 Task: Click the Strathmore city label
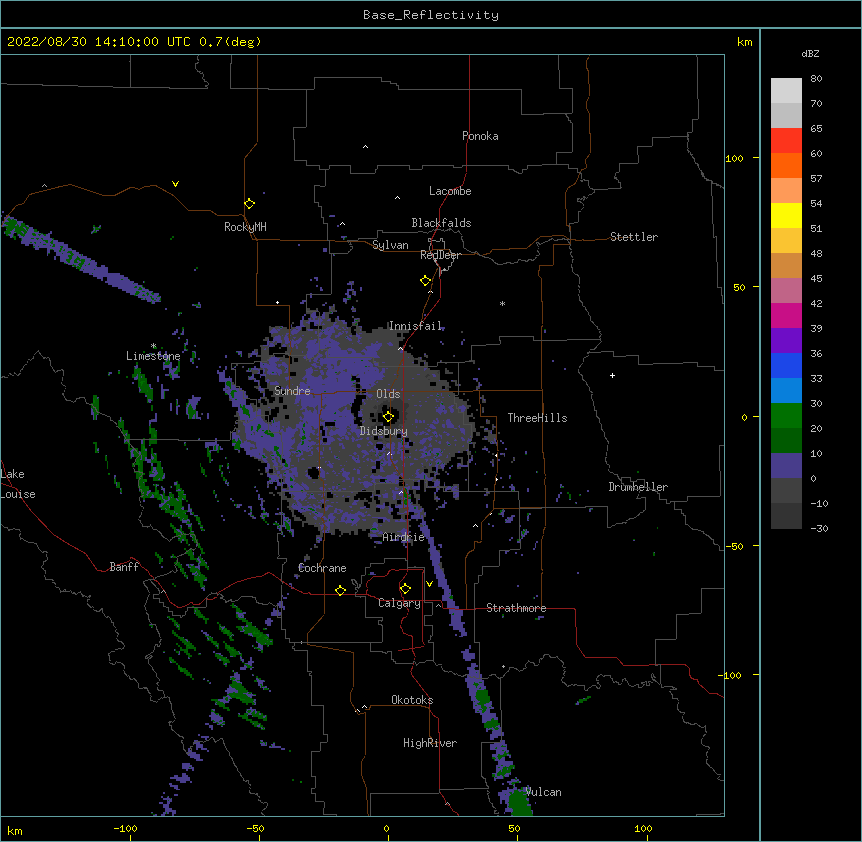point(516,608)
